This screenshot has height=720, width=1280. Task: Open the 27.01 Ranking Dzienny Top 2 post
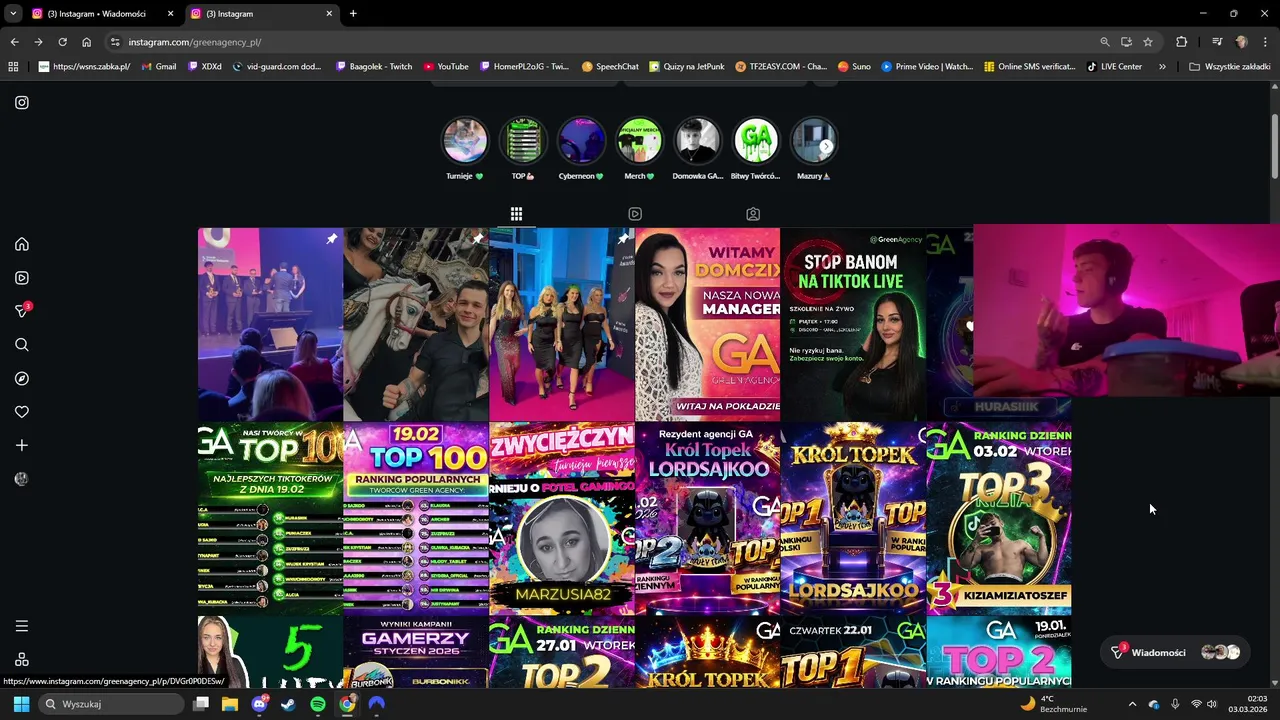coord(562,652)
